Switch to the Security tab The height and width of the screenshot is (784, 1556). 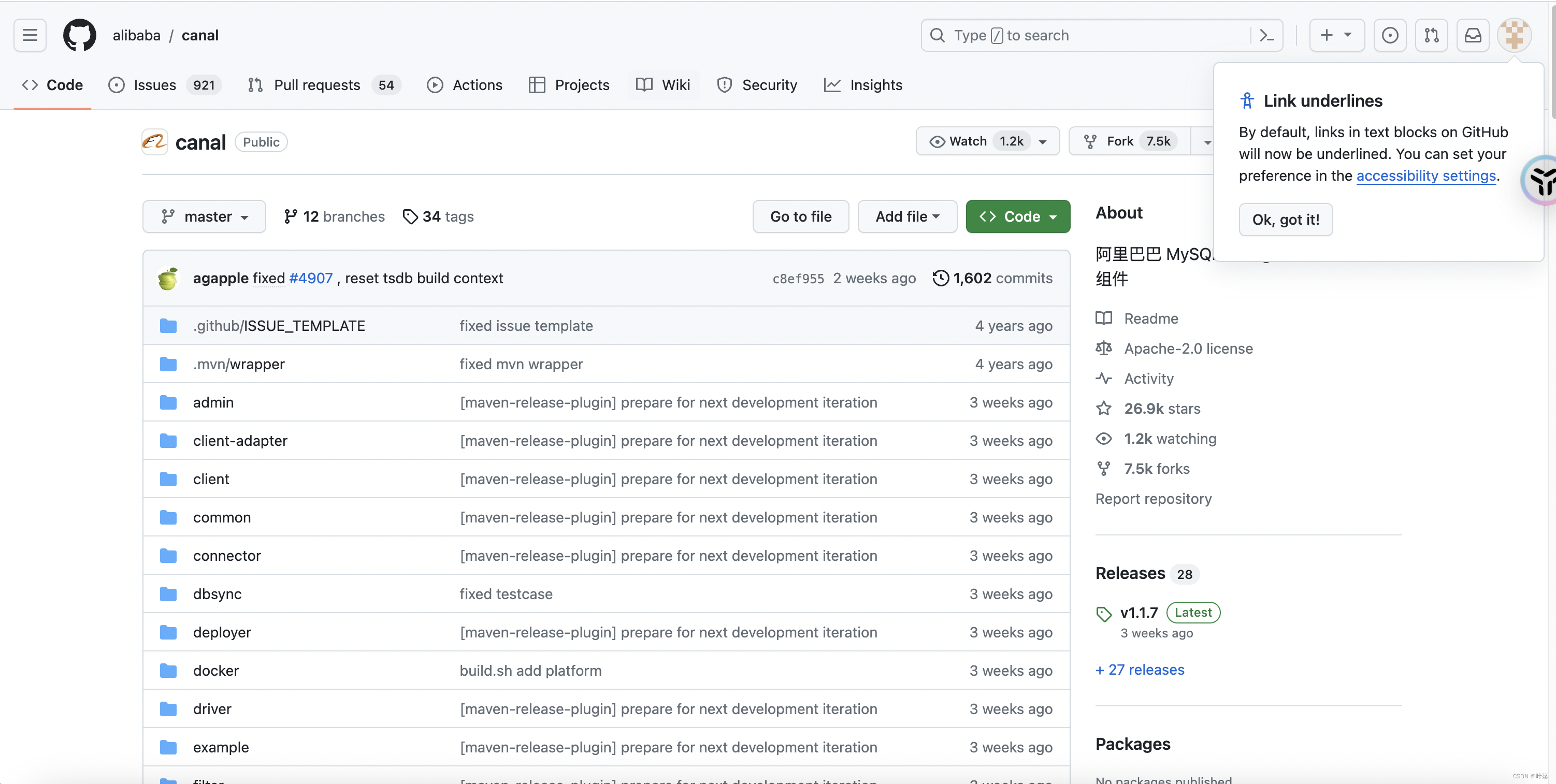757,85
